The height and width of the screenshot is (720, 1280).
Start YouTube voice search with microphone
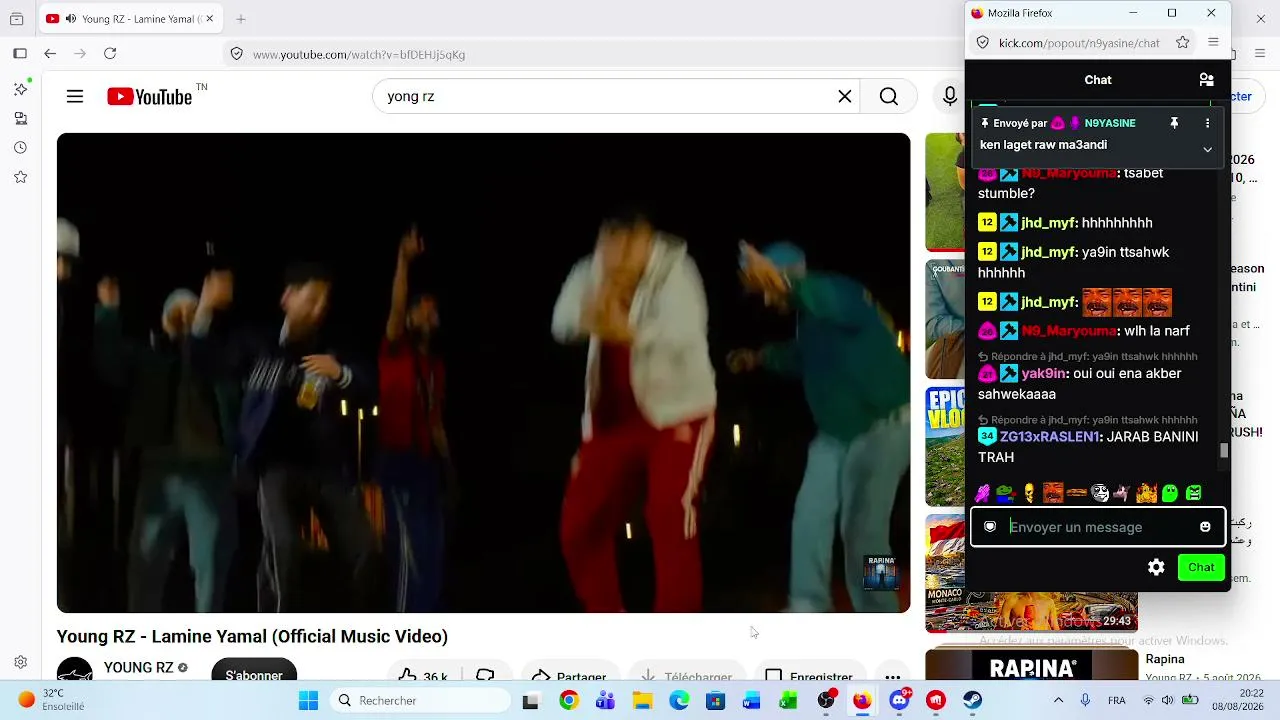click(x=949, y=96)
